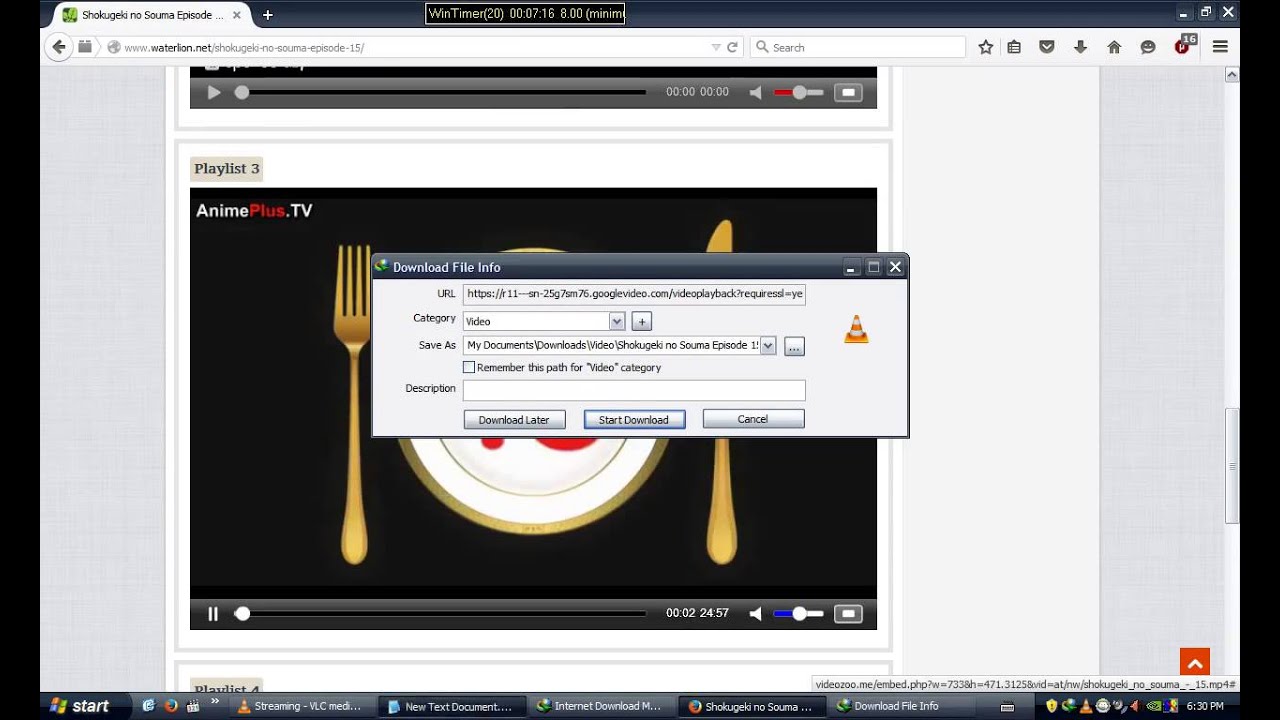Open the NVIDIA tray icon
Screen dimensions: 1280x720
[1153, 706]
